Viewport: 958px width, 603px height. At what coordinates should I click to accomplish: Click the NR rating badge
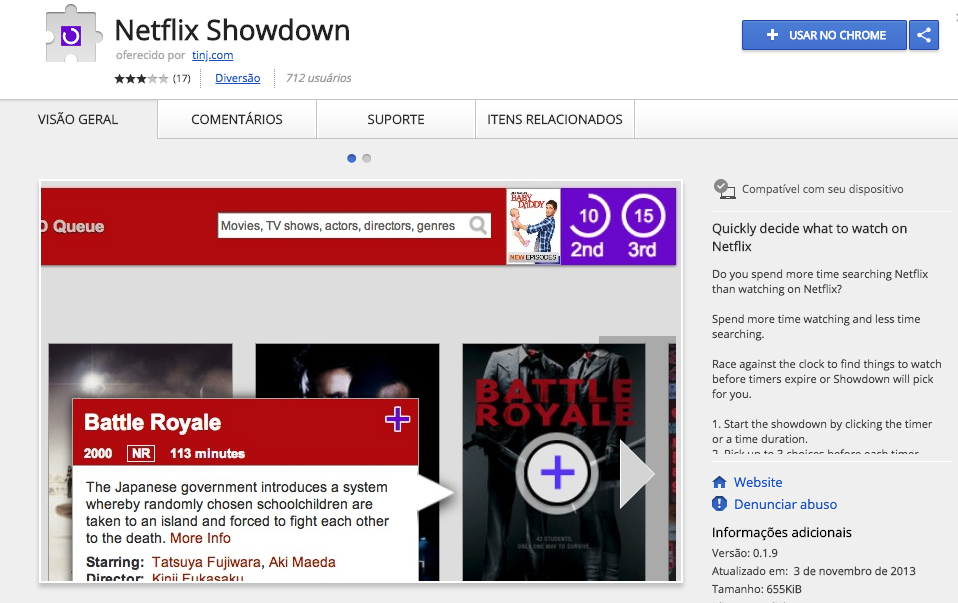[x=141, y=453]
